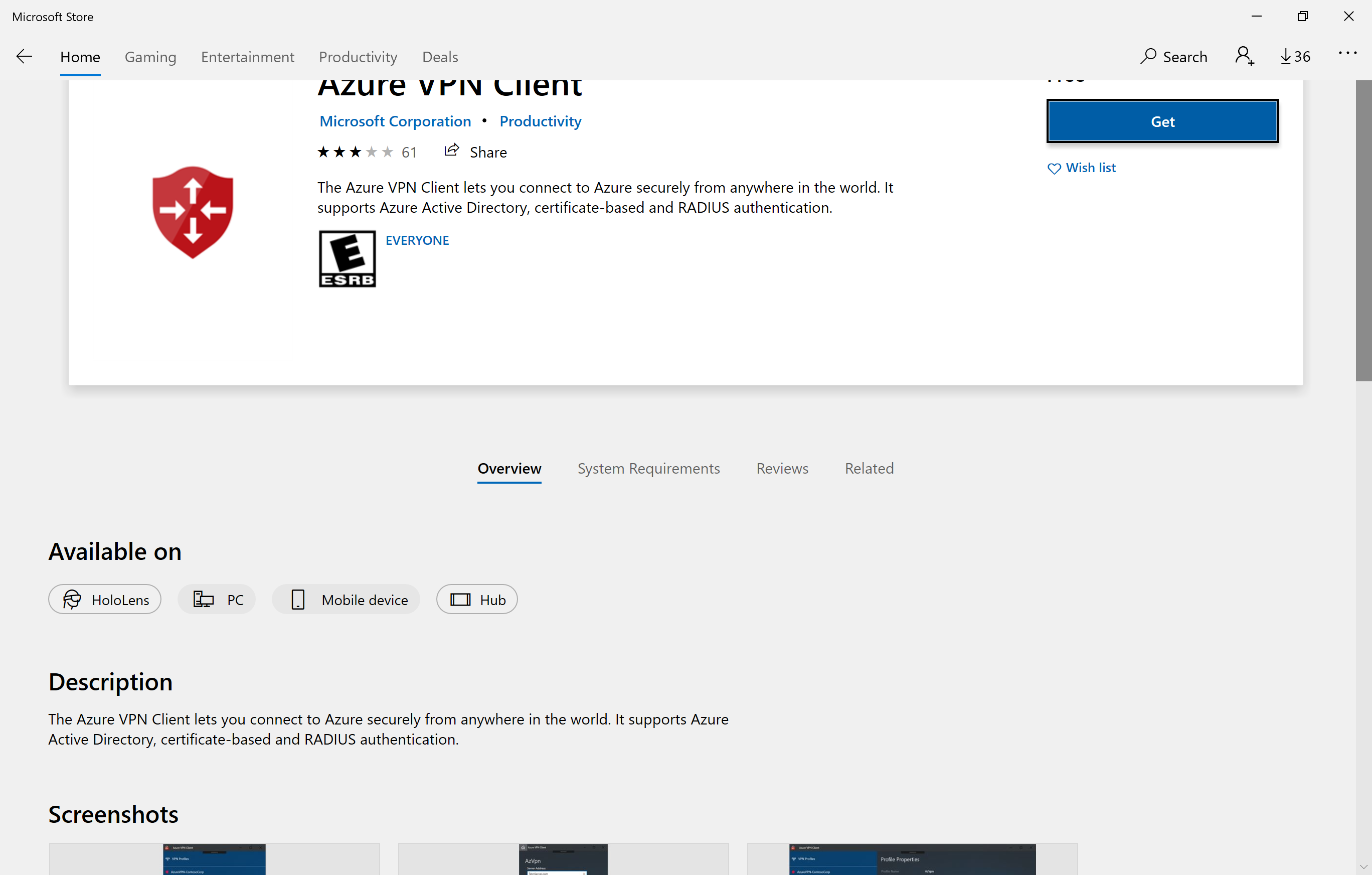Restore down the Microsoft Store window
The height and width of the screenshot is (875, 1372).
point(1302,17)
